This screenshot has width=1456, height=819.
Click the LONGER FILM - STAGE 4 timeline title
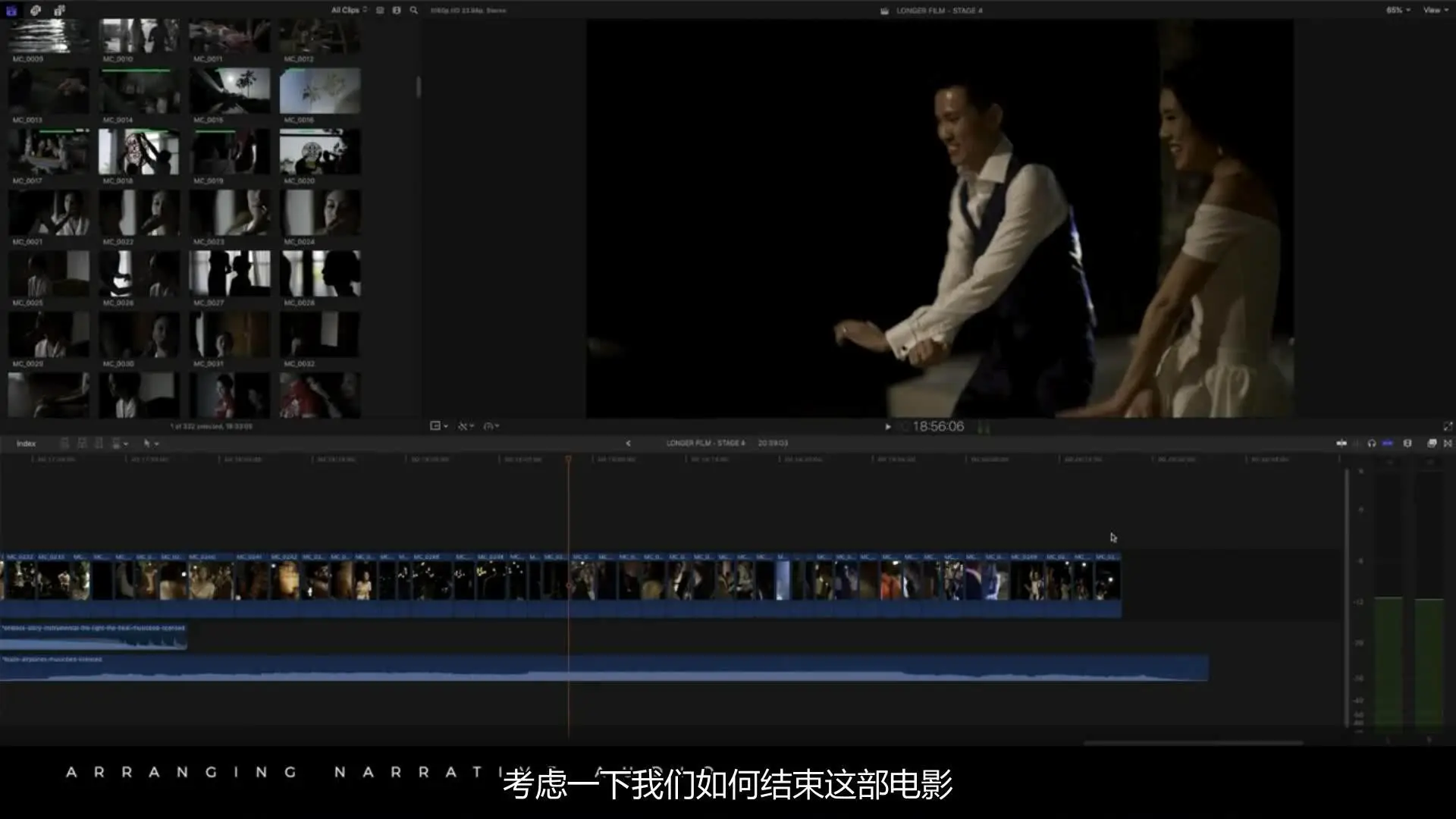pos(705,443)
